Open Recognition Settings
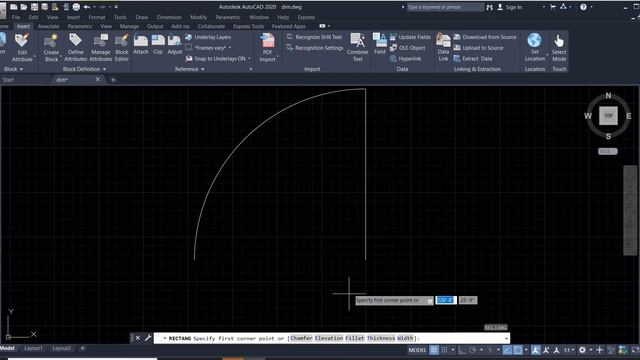This screenshot has width=640, height=360. [x=315, y=48]
